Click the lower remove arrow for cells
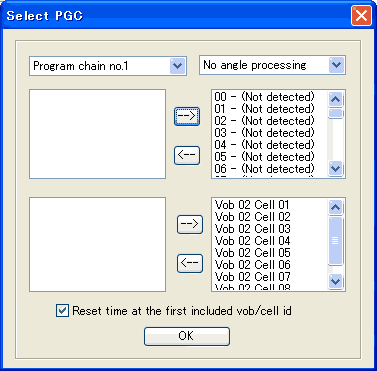The height and width of the screenshot is (371, 377). coord(190,263)
